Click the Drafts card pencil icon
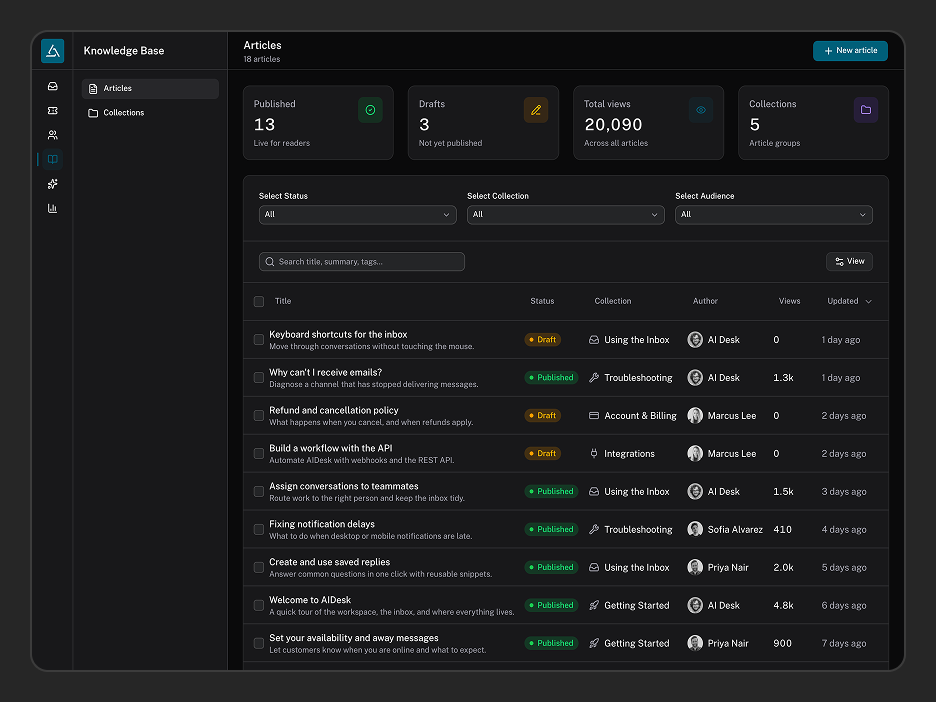 pos(535,110)
